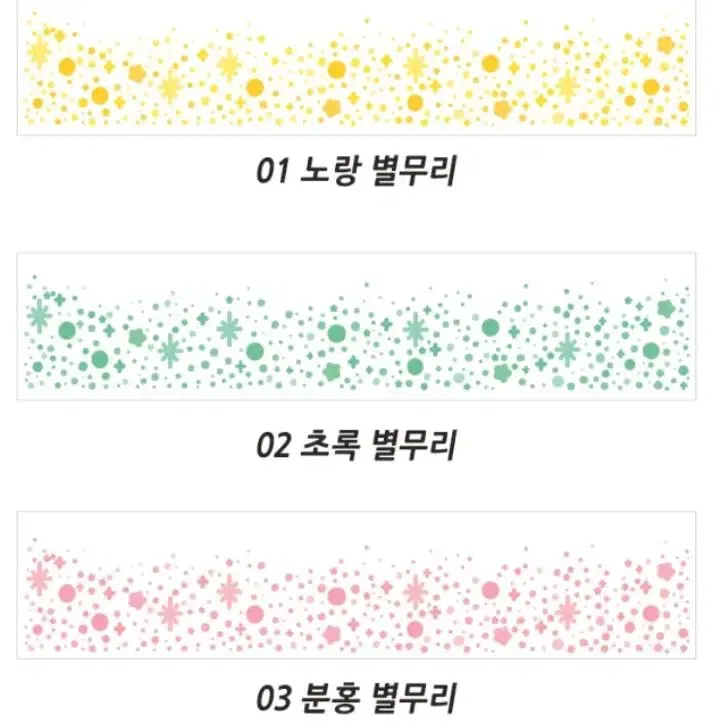Click the '03 분홍 별무리' label
This screenshot has width=723, height=723.
coord(356,698)
